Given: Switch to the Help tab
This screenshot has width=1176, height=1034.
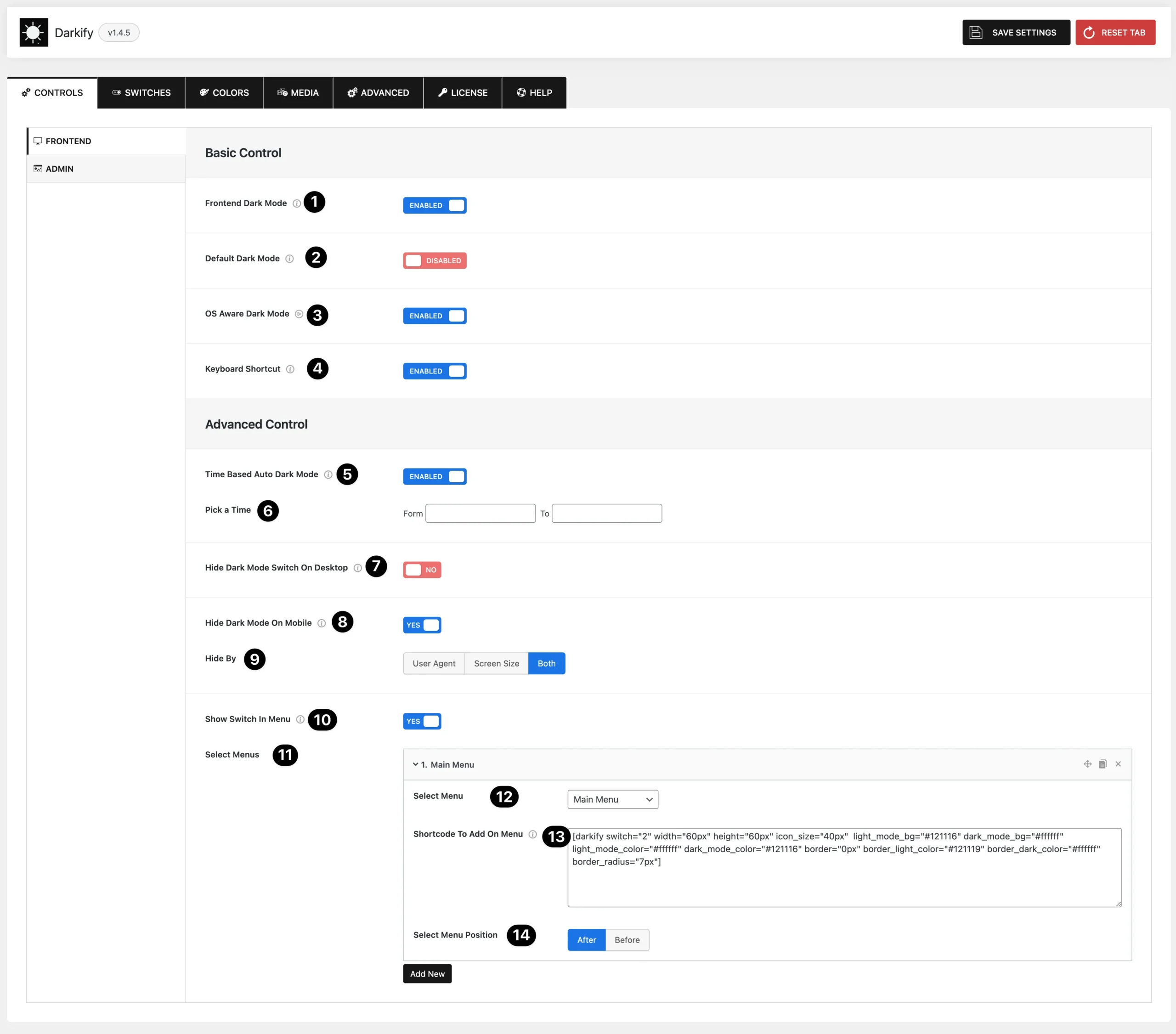Looking at the screenshot, I should 534,93.
